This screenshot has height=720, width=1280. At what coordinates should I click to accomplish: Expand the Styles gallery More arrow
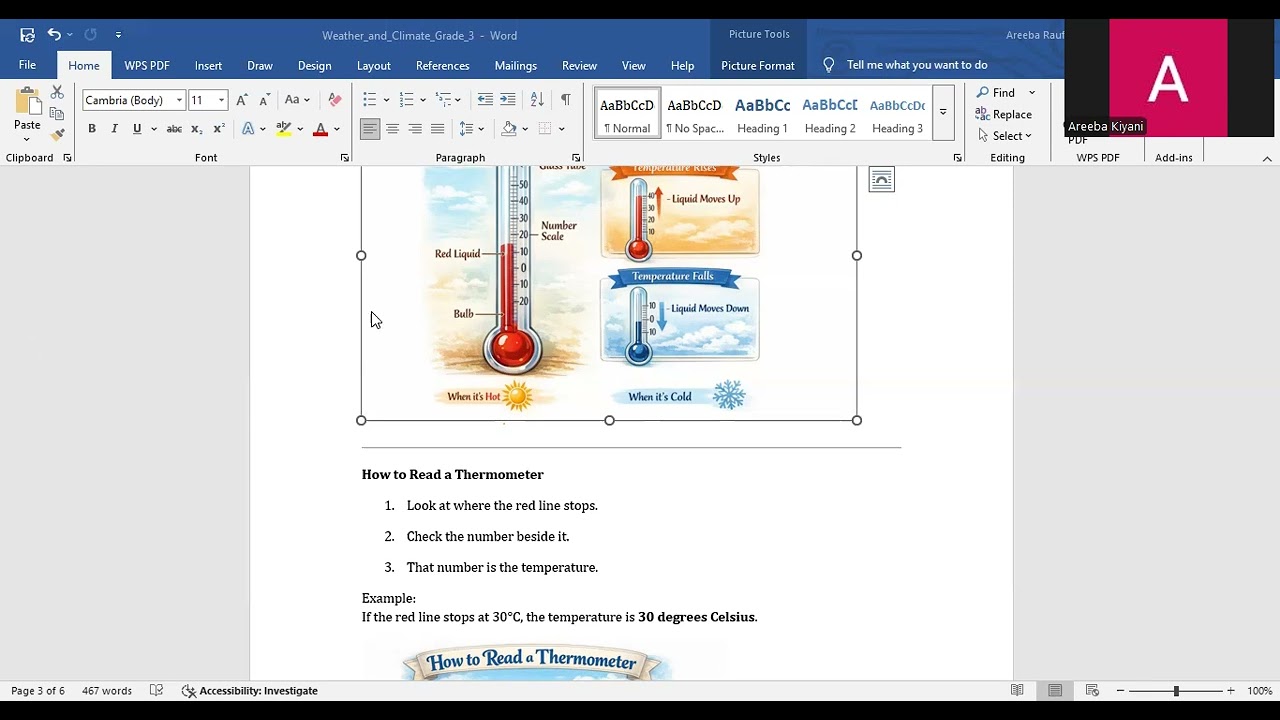(943, 112)
